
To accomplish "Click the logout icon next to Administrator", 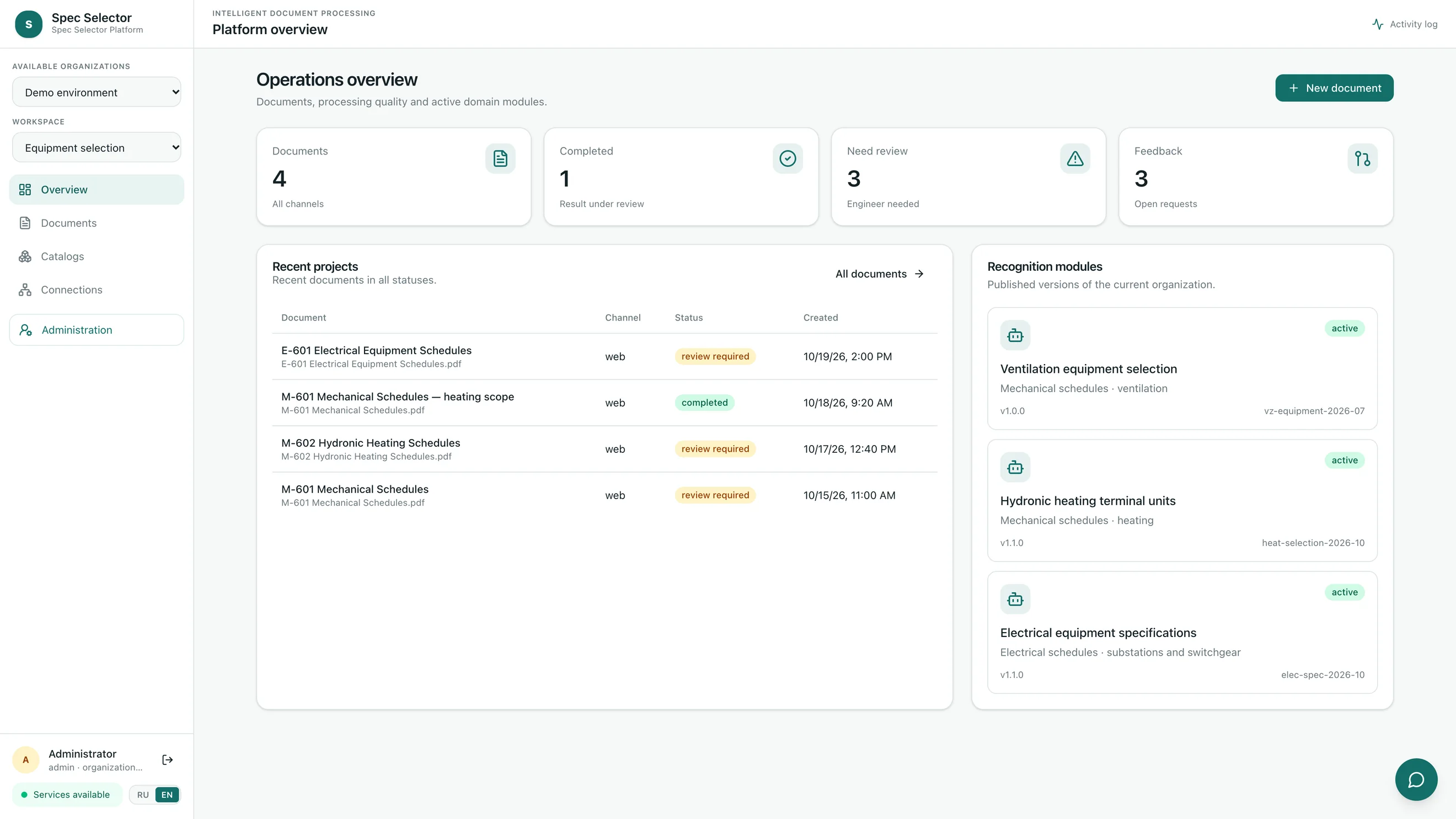I will [167, 759].
